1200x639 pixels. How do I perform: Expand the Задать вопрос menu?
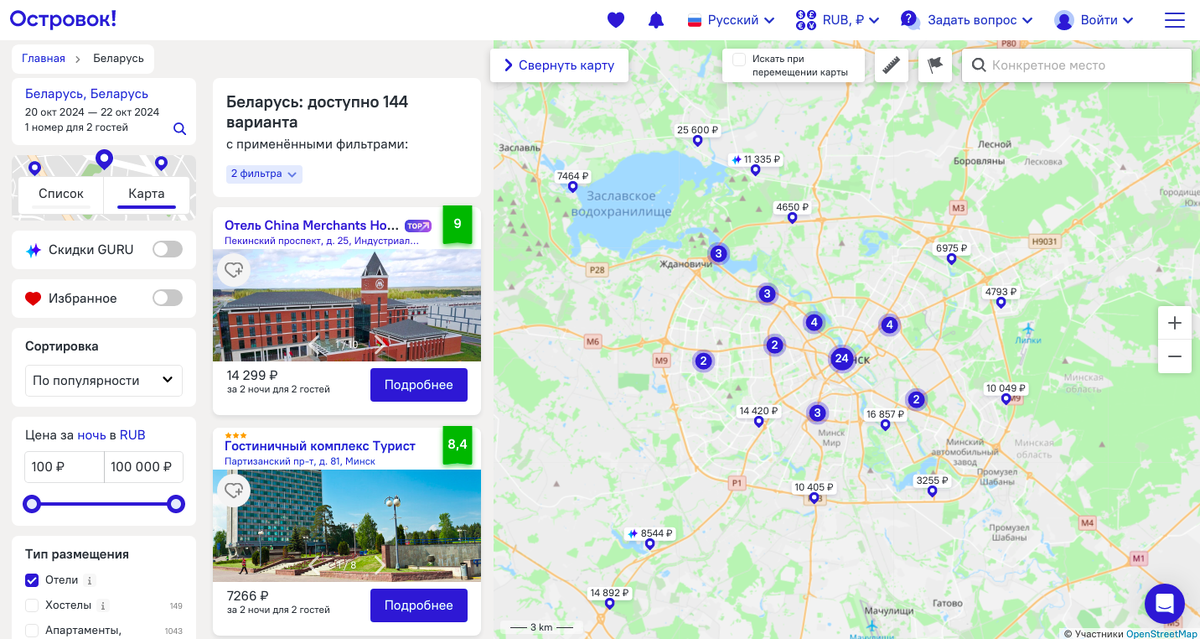(966, 20)
